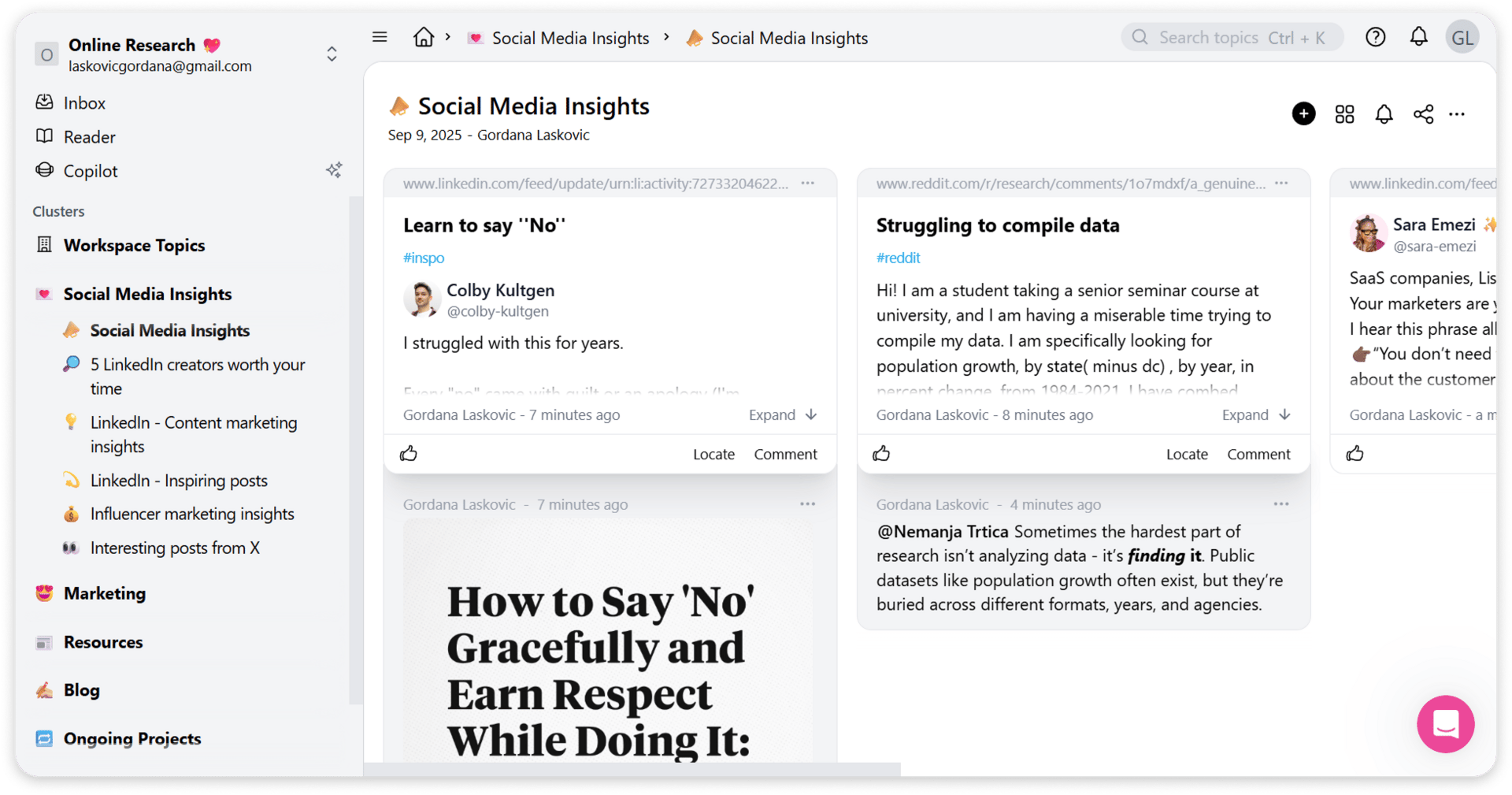
Task: Click the Colby Kultgen avatar
Action: pyautogui.click(x=421, y=300)
